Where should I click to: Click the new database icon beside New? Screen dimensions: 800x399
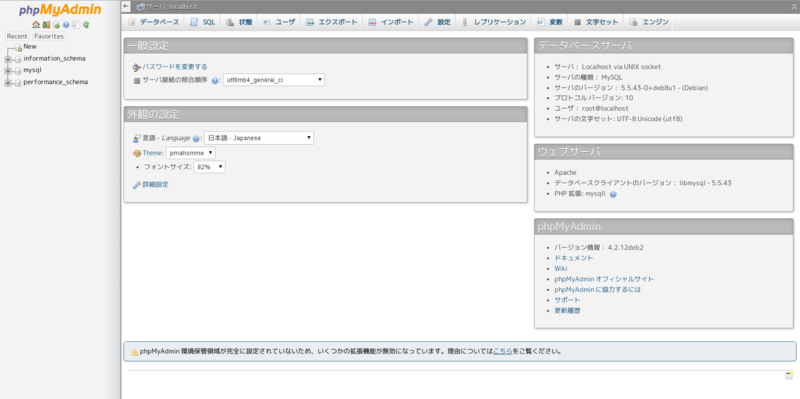click(x=18, y=47)
